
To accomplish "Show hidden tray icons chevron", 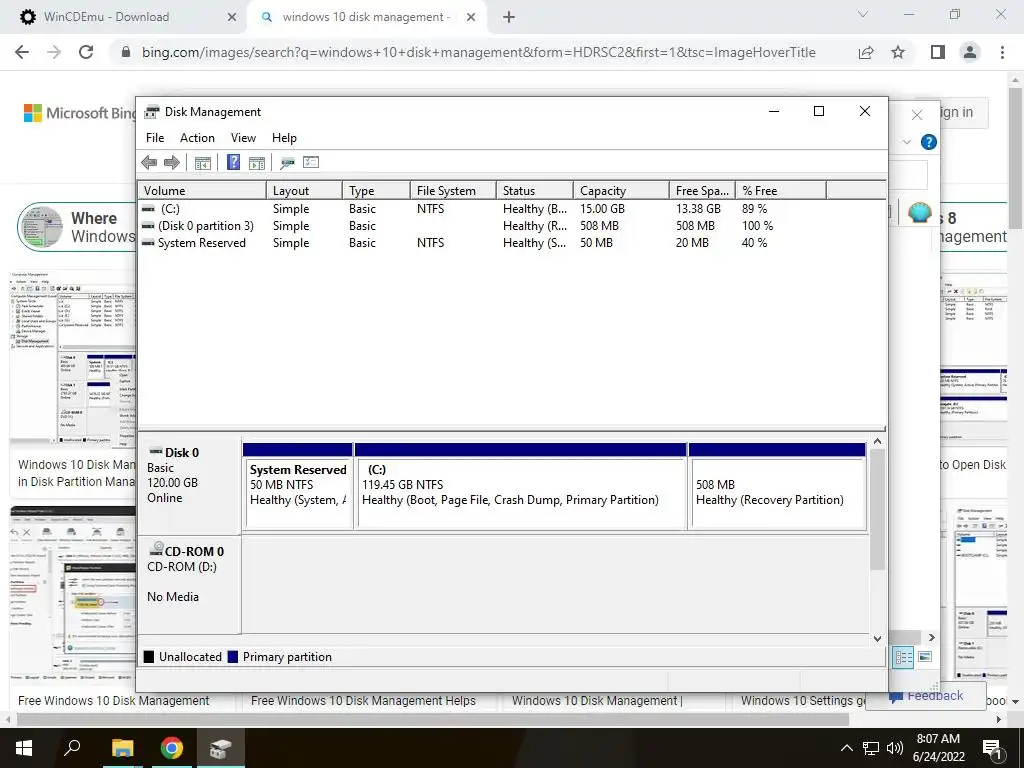I will 846,748.
